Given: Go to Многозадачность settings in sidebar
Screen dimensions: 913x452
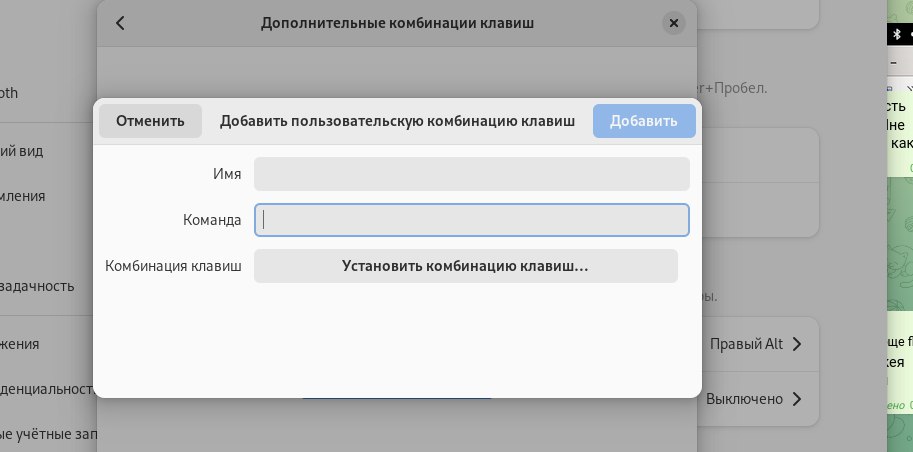Looking at the screenshot, I should [37, 285].
